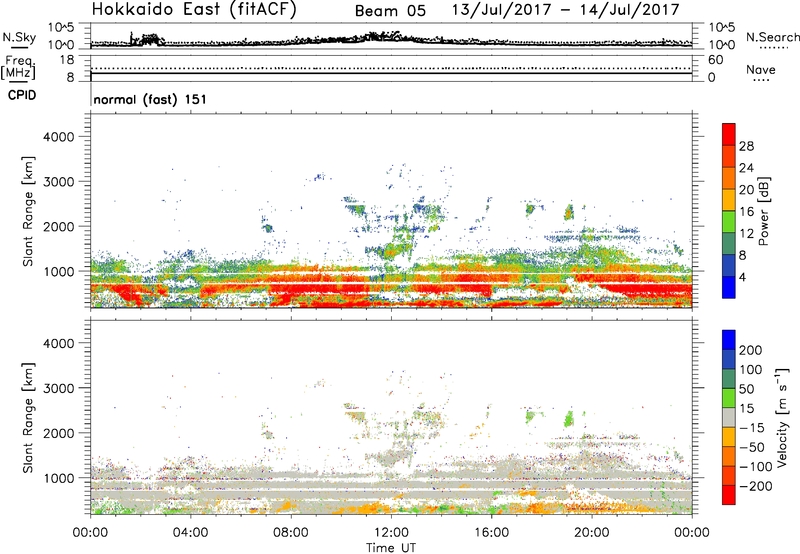This screenshot has width=800, height=554.
Task: Click the '20:00' time axis tick
Action: pos(591,533)
